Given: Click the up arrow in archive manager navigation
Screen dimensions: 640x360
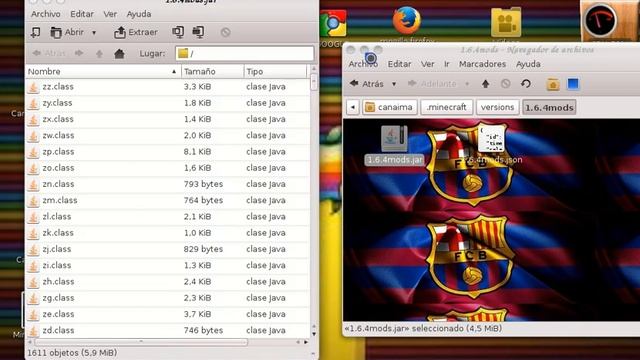Looking at the screenshot, I should click(99, 53).
